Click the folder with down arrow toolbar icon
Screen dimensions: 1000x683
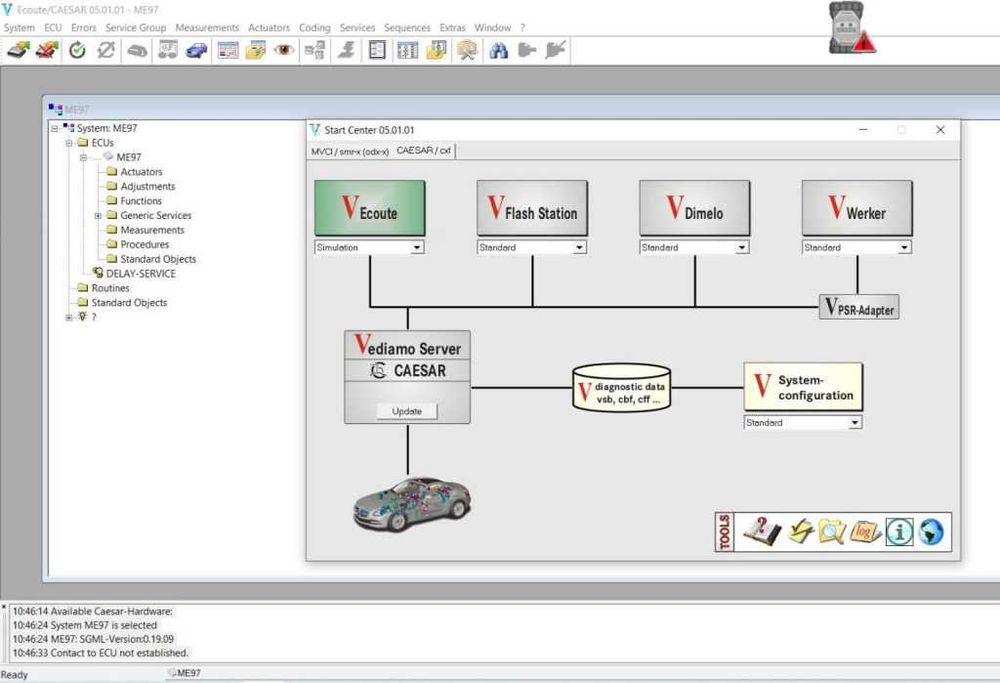pyautogui.click(x=437, y=50)
